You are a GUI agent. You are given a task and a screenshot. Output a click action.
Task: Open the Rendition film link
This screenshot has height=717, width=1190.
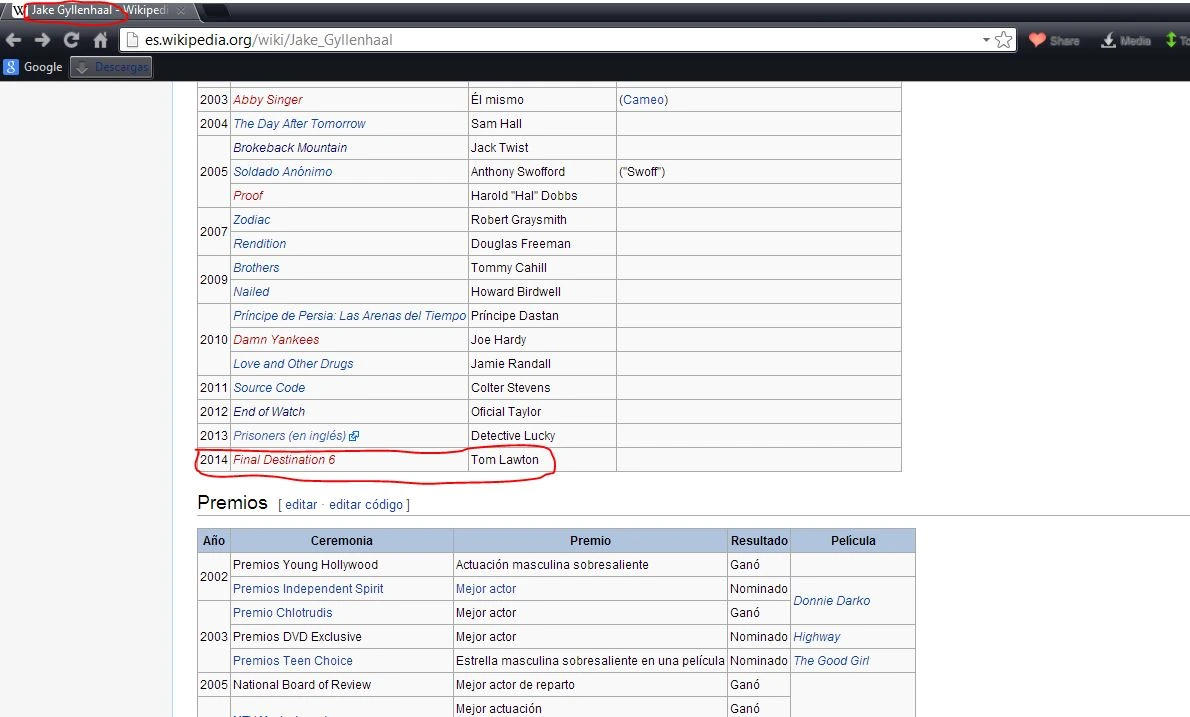(260, 244)
